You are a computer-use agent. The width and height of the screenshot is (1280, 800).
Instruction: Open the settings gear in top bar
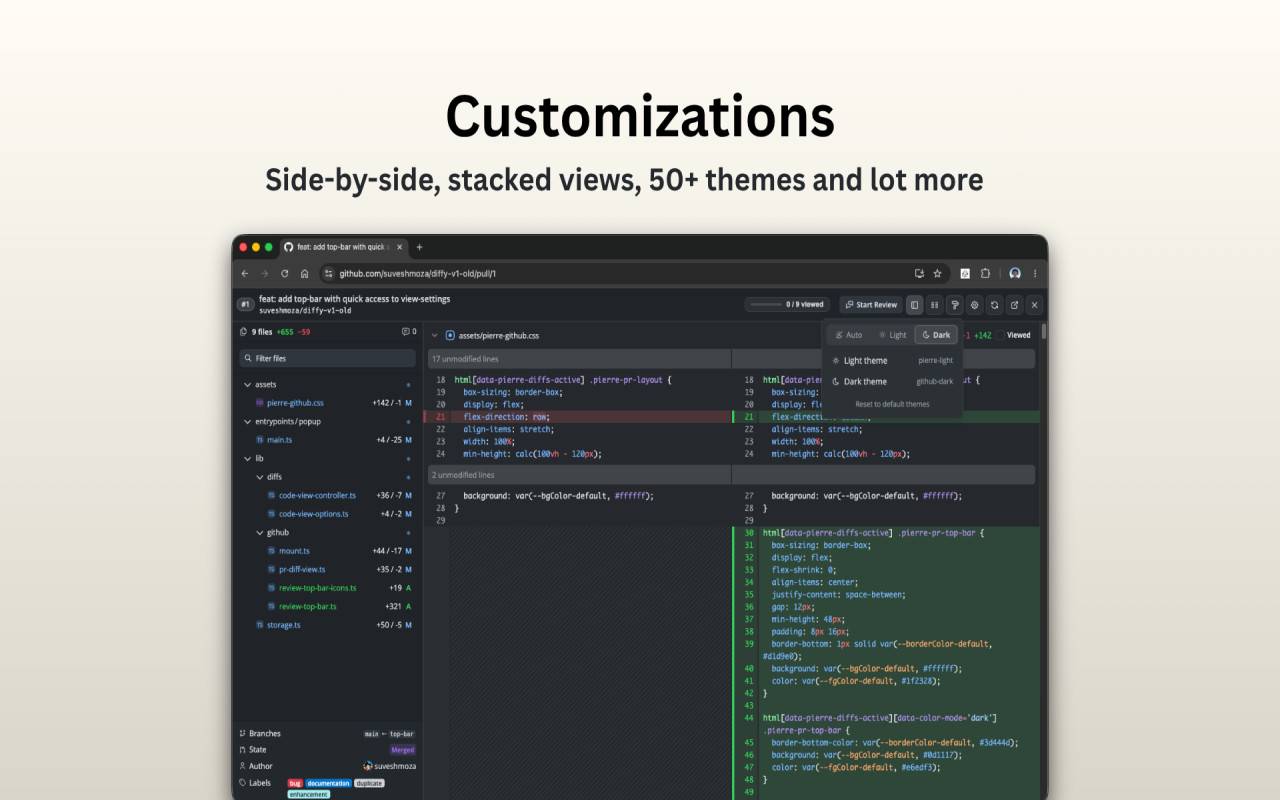tap(975, 305)
